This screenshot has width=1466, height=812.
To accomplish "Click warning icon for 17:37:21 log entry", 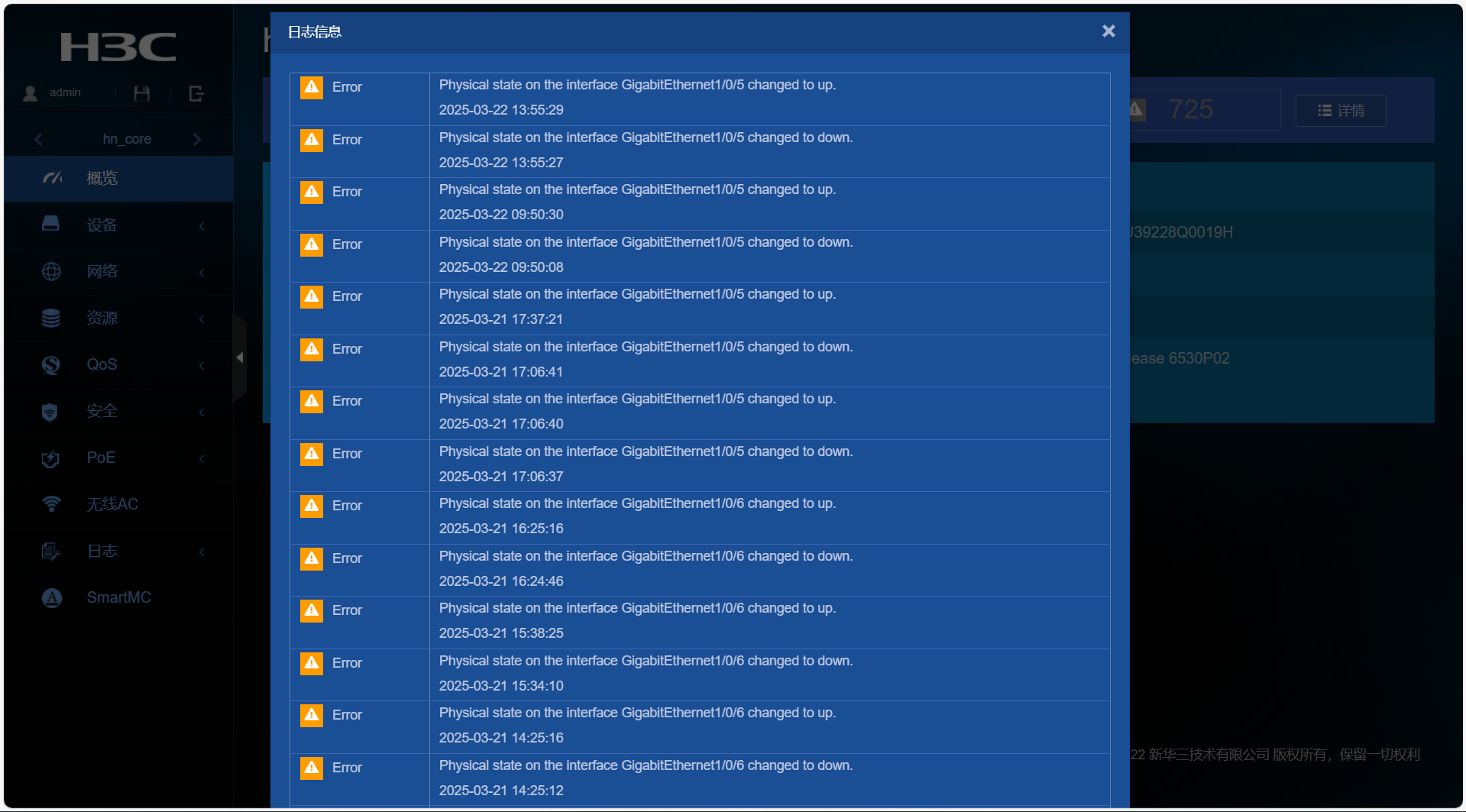I will pos(312,296).
